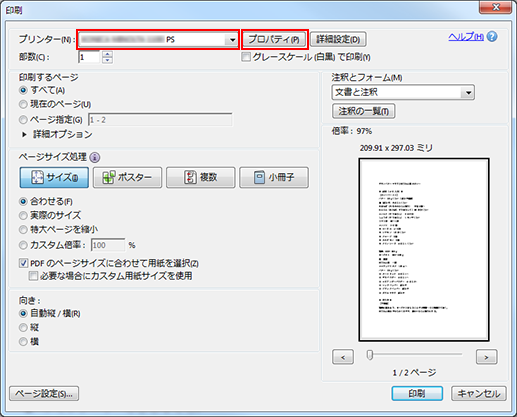Go to previous preview page arrow
Screen dimensions: 517x417
click(x=343, y=357)
